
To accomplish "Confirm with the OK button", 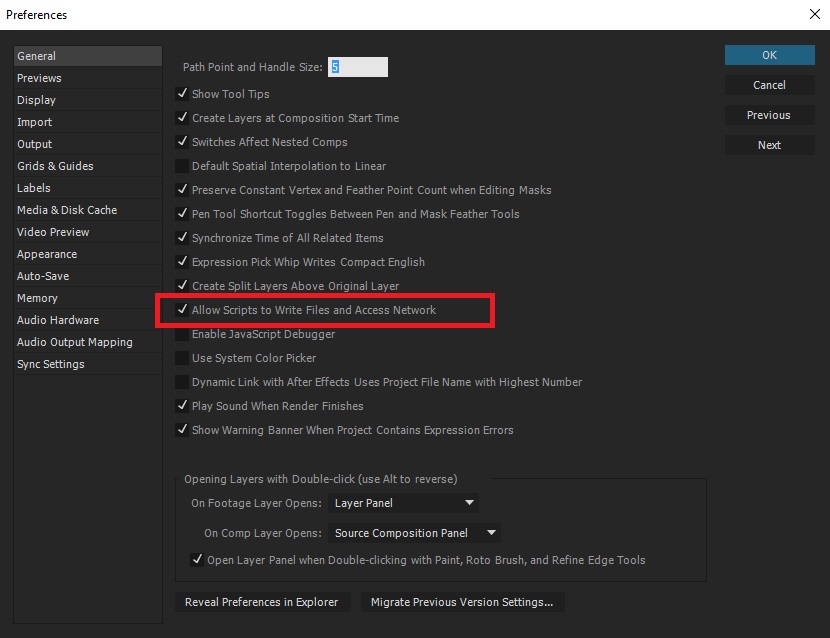I will coord(770,55).
